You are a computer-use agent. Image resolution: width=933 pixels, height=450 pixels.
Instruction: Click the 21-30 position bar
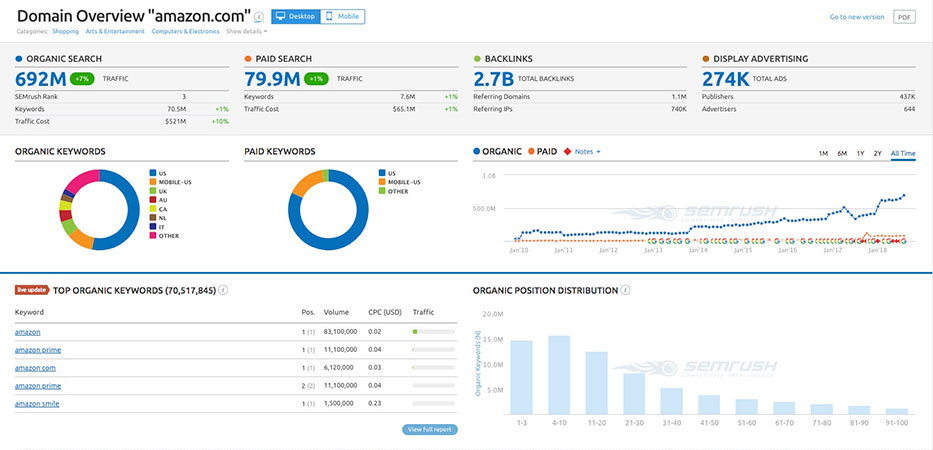click(x=634, y=393)
